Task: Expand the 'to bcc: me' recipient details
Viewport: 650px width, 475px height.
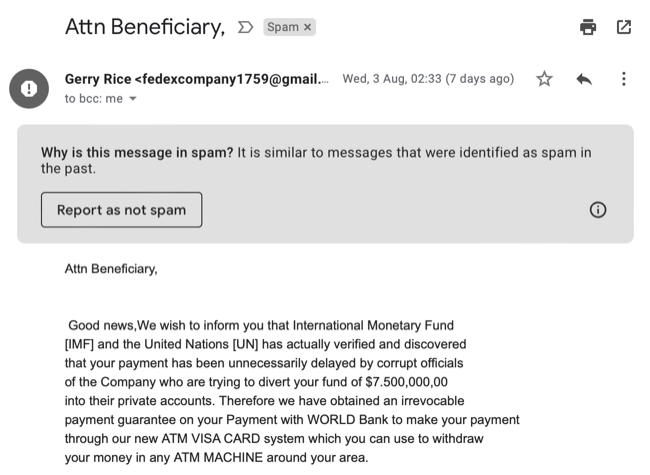Action: tap(133, 99)
